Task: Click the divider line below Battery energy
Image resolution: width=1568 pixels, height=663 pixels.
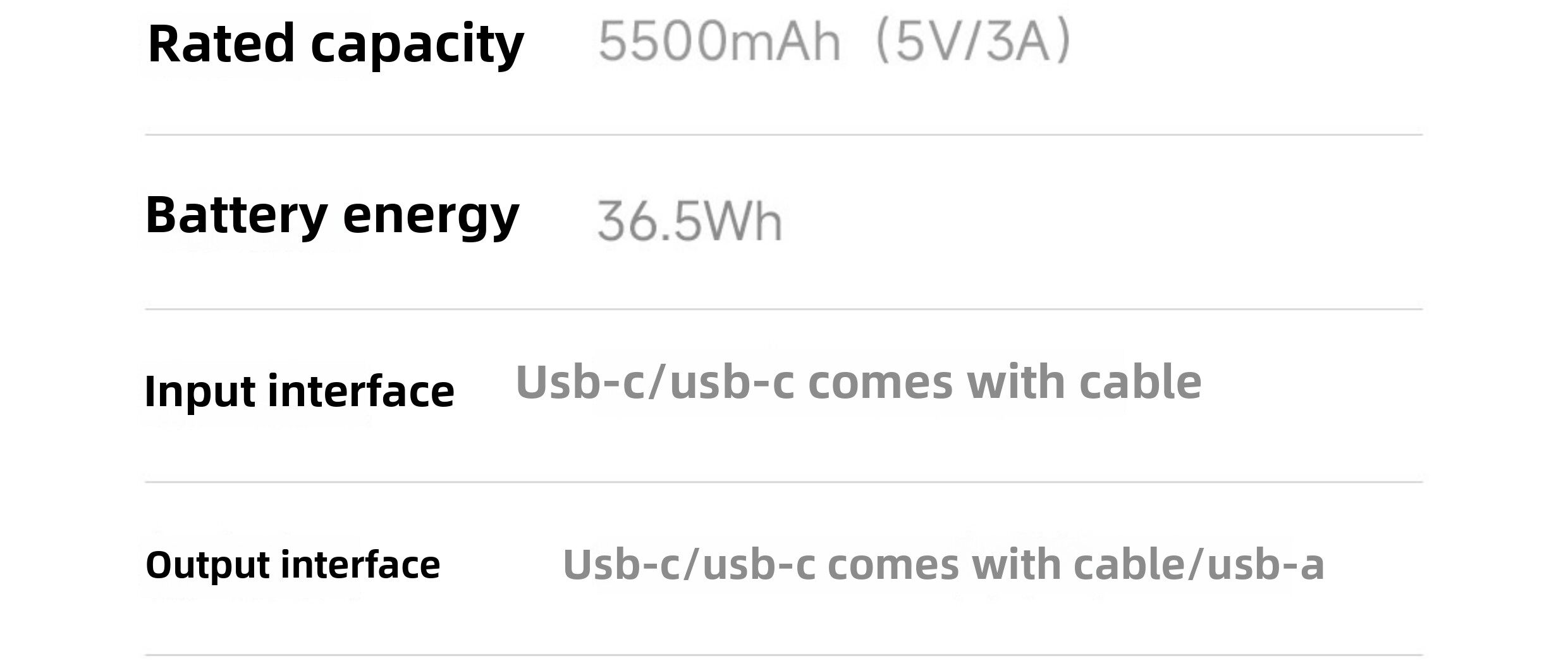Action: tap(784, 309)
